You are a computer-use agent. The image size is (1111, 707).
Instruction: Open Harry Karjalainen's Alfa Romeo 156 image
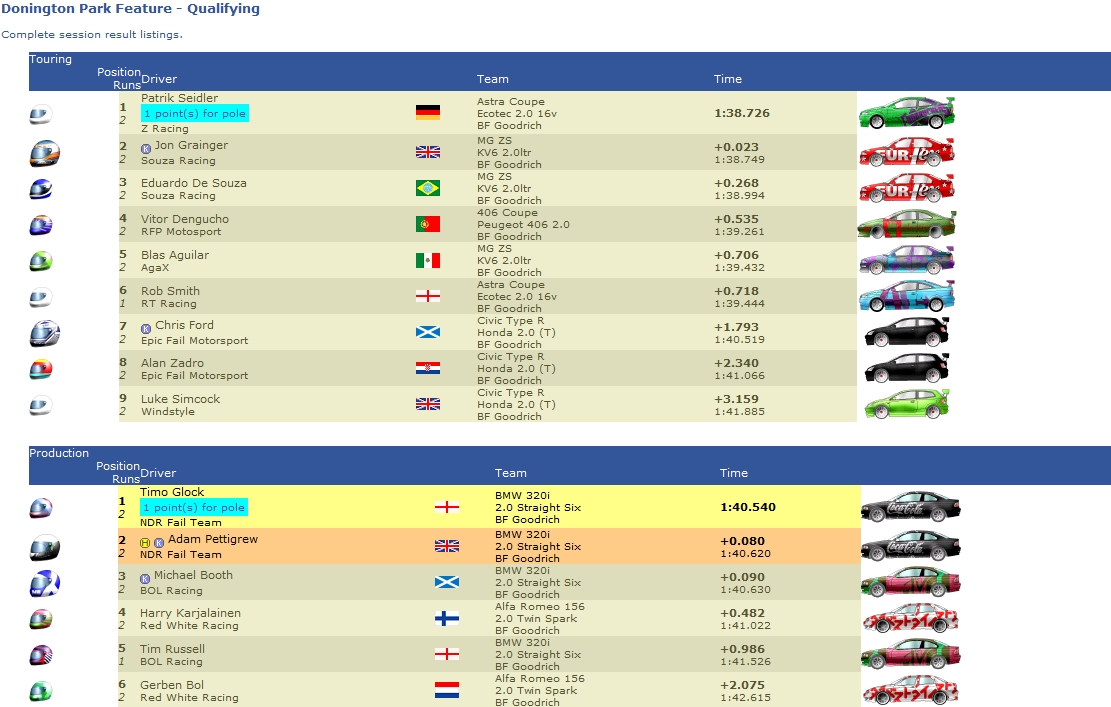(910, 618)
